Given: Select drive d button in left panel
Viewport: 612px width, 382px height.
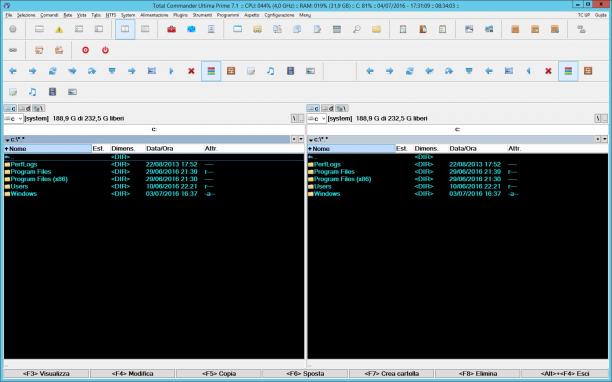Looking at the screenshot, I should [x=25, y=108].
